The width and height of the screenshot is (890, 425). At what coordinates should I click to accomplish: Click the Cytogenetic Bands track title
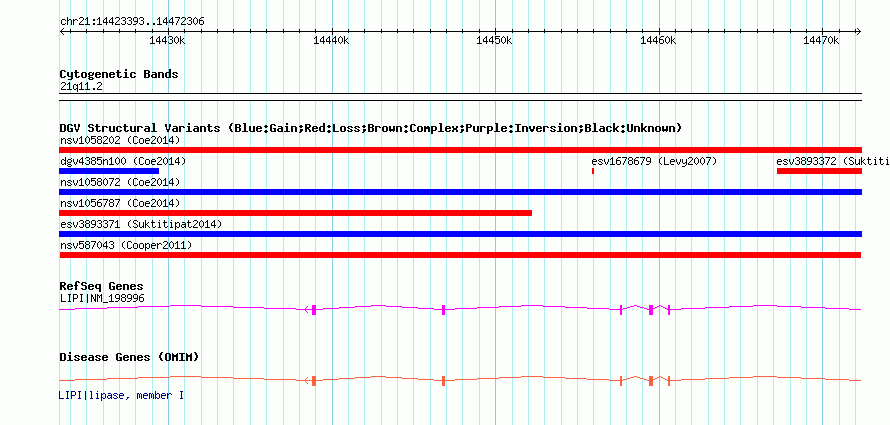click(x=119, y=74)
